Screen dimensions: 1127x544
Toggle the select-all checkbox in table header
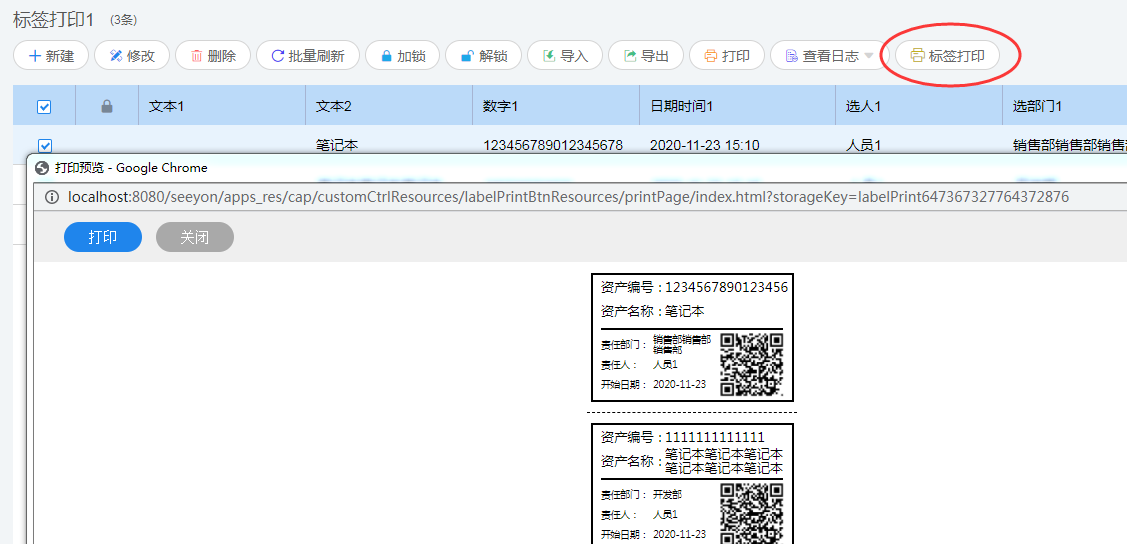(x=44, y=106)
